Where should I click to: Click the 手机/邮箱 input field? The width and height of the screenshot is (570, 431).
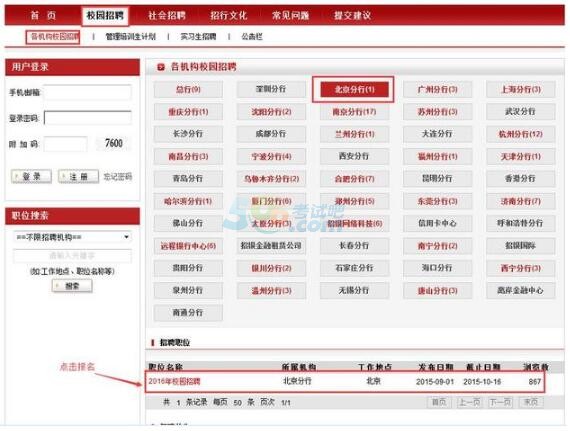point(87,92)
